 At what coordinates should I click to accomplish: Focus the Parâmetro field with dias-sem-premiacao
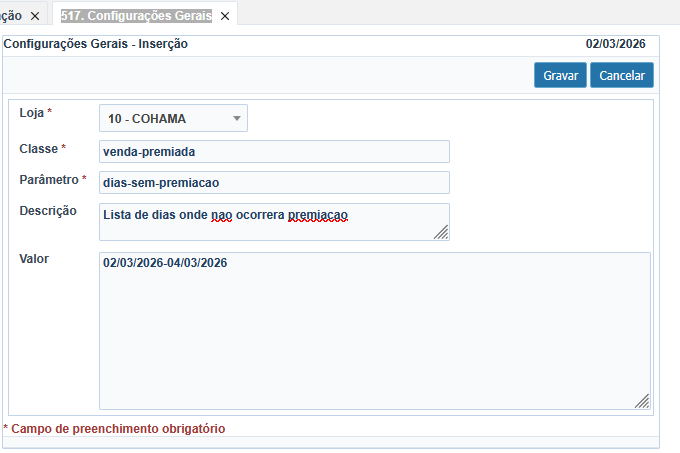(274, 183)
